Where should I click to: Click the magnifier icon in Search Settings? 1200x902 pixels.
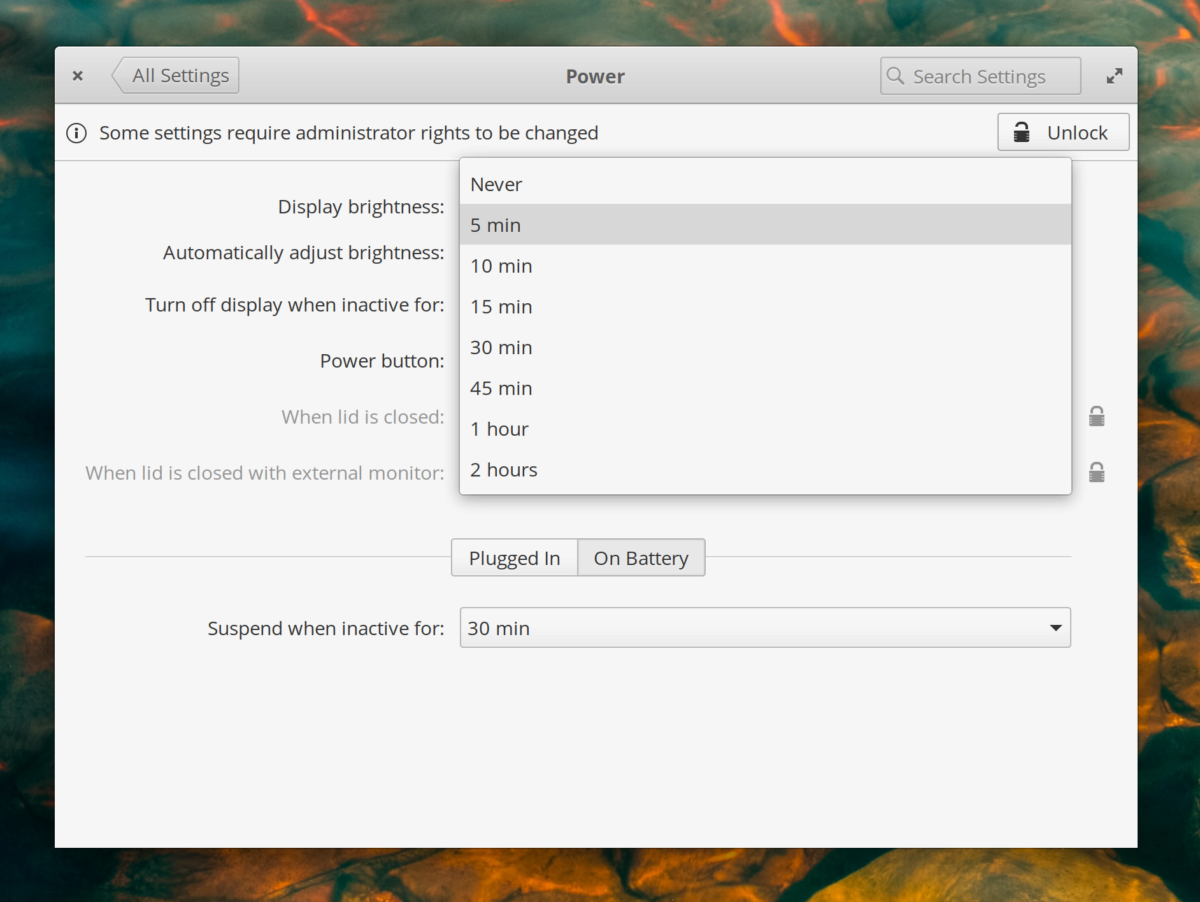click(x=896, y=76)
